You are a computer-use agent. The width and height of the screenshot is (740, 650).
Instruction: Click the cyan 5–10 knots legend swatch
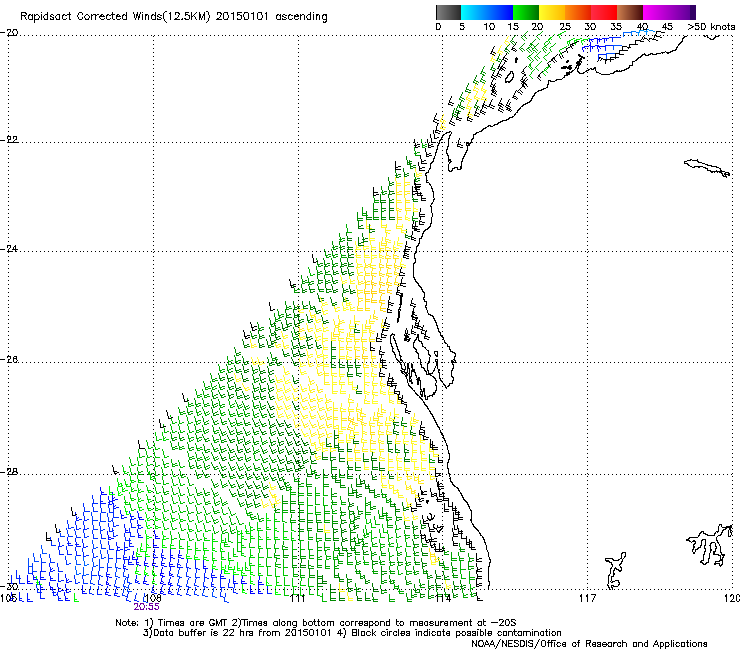(x=474, y=12)
